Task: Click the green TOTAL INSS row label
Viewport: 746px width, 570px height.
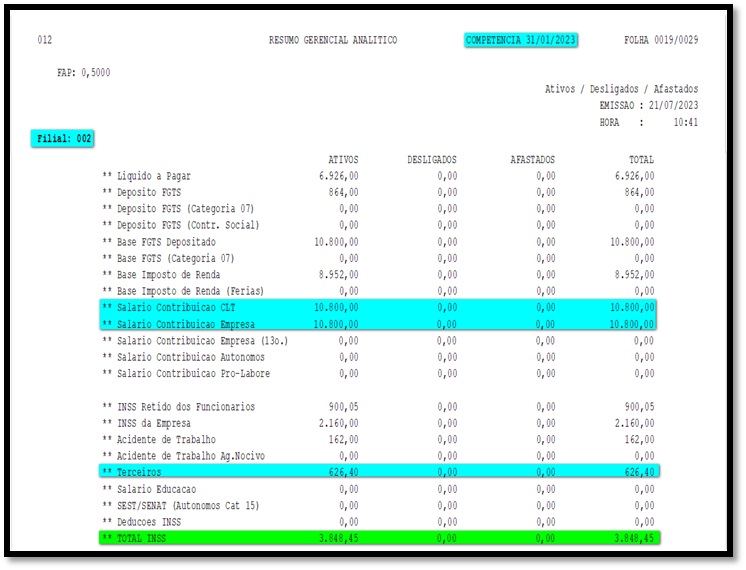Action: [141, 539]
